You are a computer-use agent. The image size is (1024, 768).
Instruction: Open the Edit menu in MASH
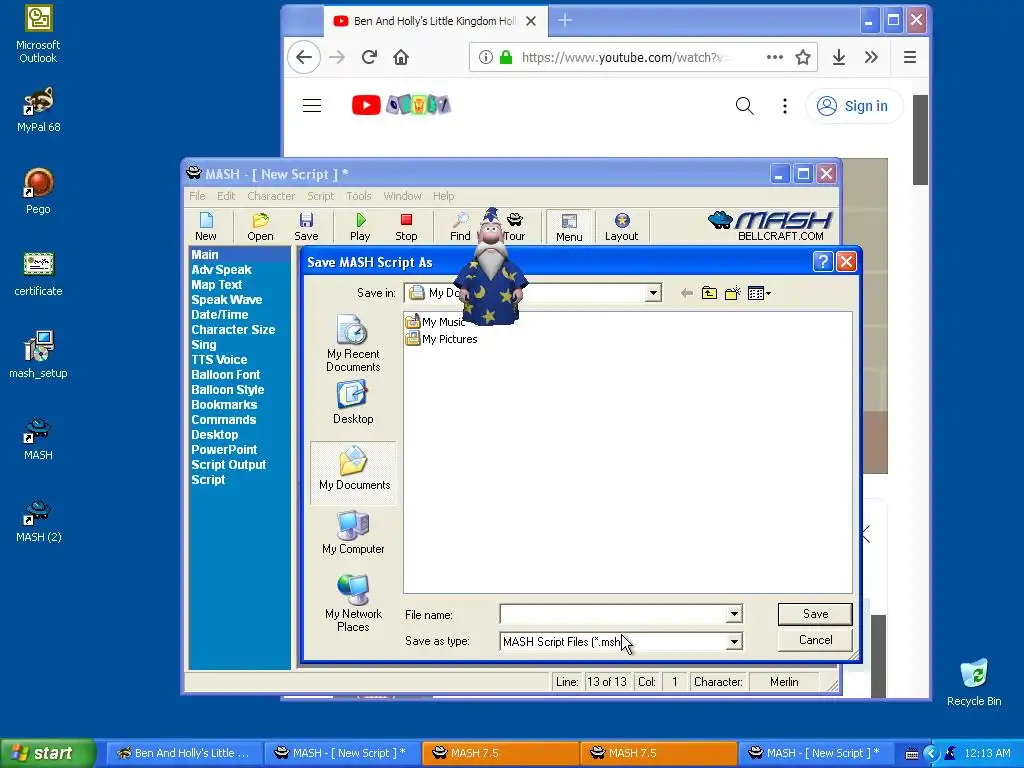226,196
